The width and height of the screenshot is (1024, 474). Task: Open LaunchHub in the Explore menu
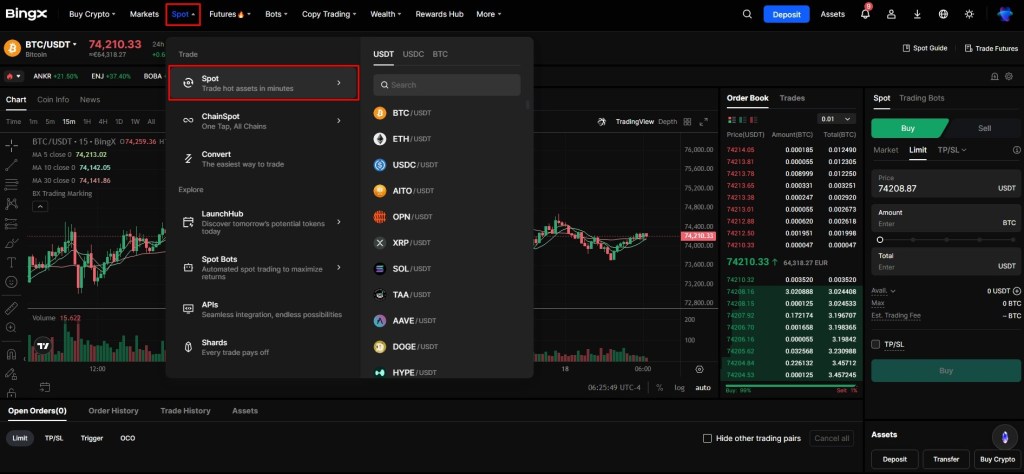[x=263, y=222]
